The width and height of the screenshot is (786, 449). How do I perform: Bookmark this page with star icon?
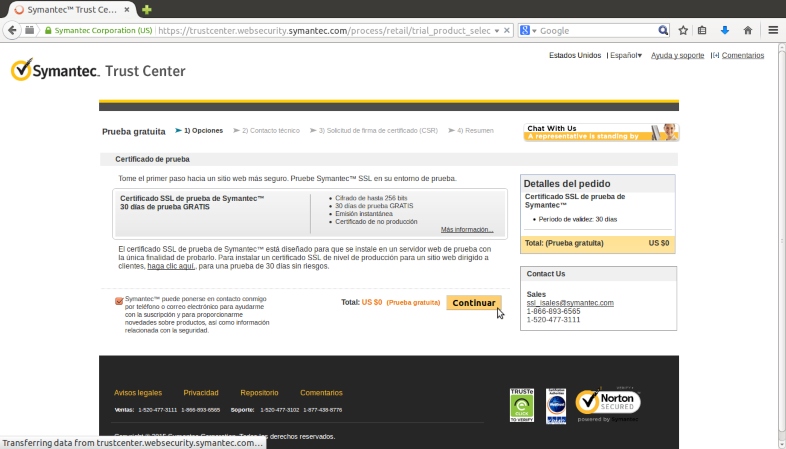click(x=683, y=31)
